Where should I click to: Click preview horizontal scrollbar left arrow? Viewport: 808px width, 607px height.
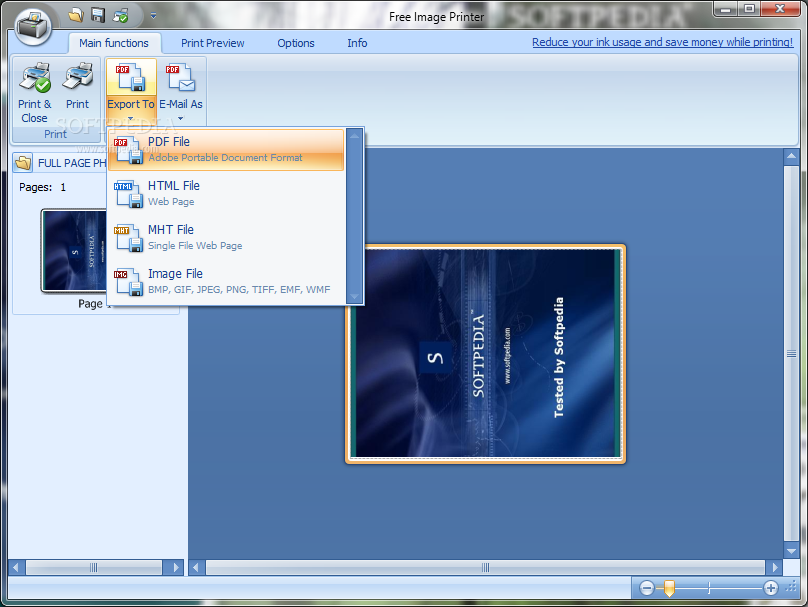196,568
